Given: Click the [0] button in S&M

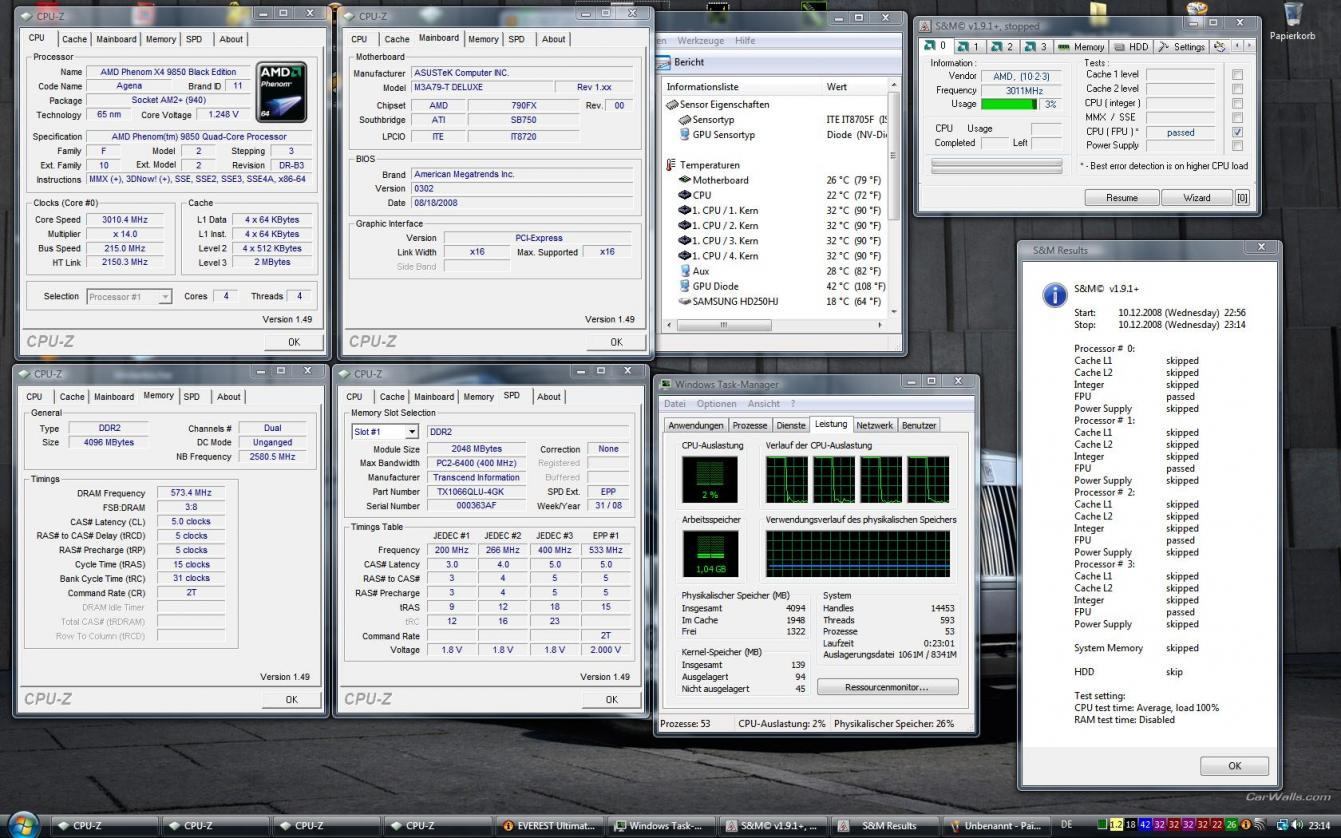Looking at the screenshot, I should point(1242,198).
